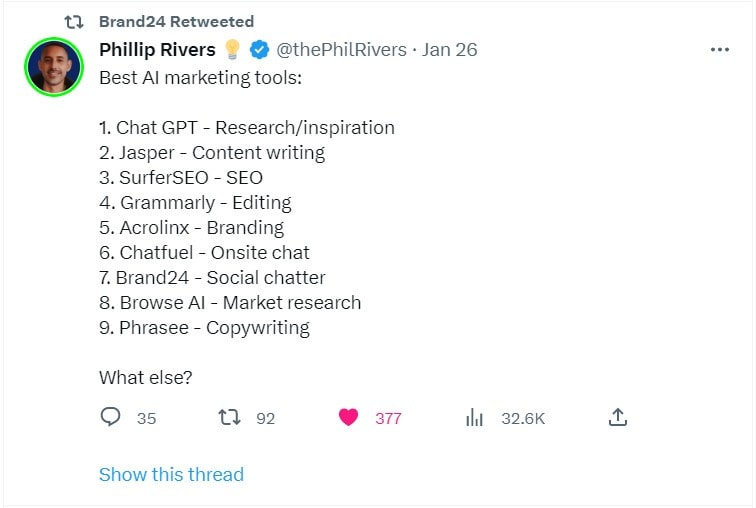Click the Brand24 Retweeted label

176,22
